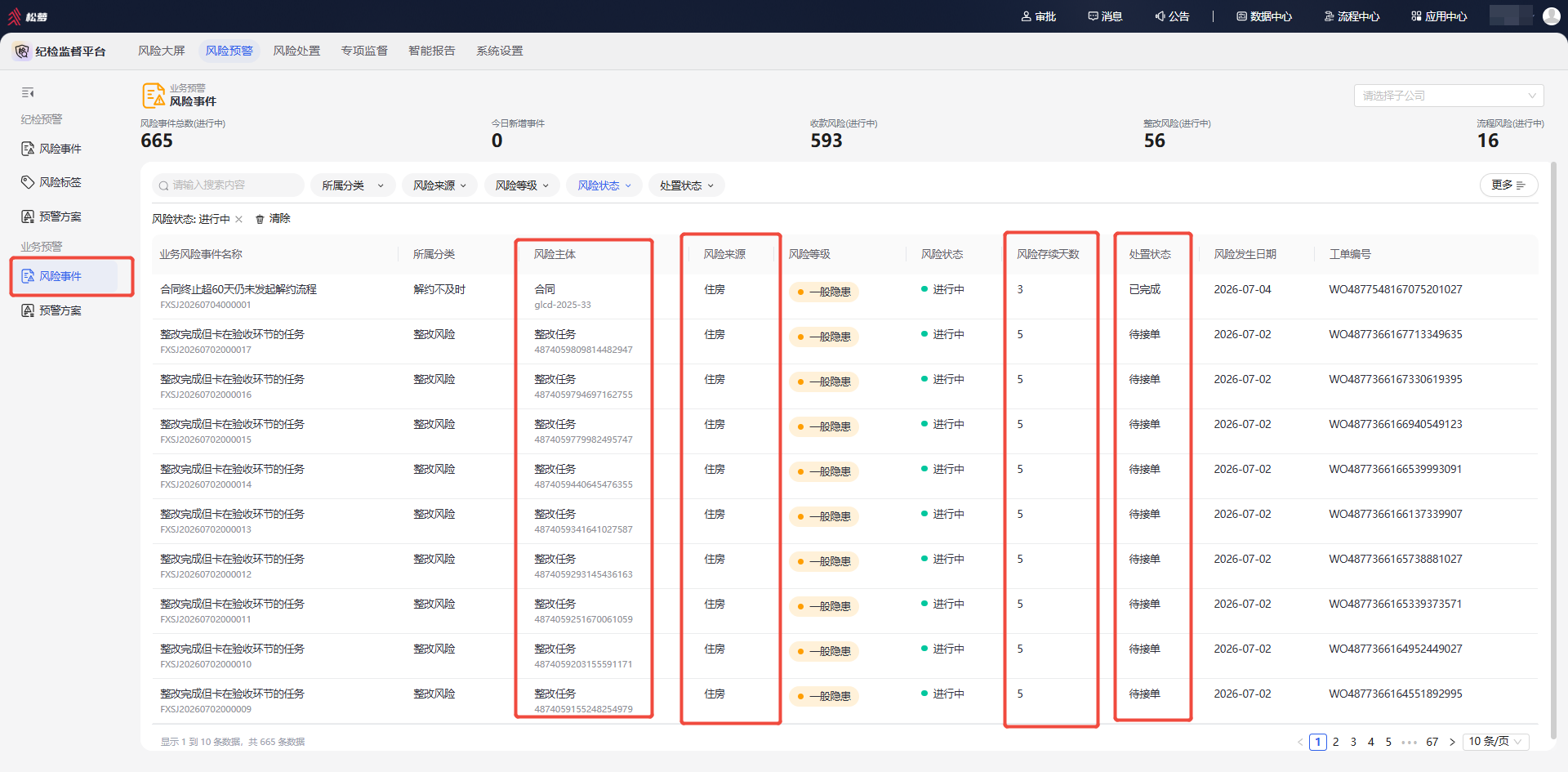Switch to the 风险处置 tab

click(x=296, y=51)
